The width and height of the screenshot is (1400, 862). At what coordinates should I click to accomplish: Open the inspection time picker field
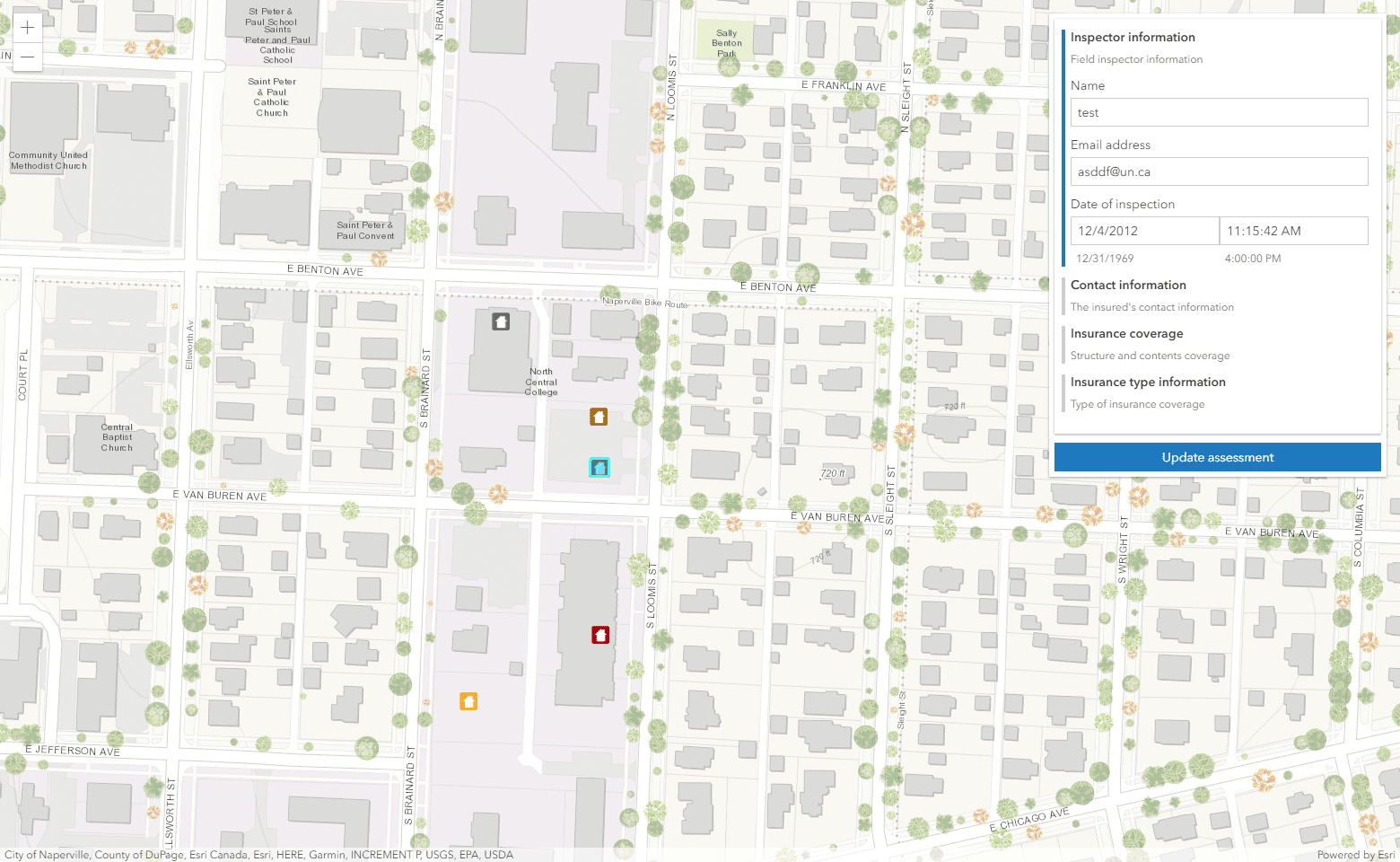pos(1293,231)
